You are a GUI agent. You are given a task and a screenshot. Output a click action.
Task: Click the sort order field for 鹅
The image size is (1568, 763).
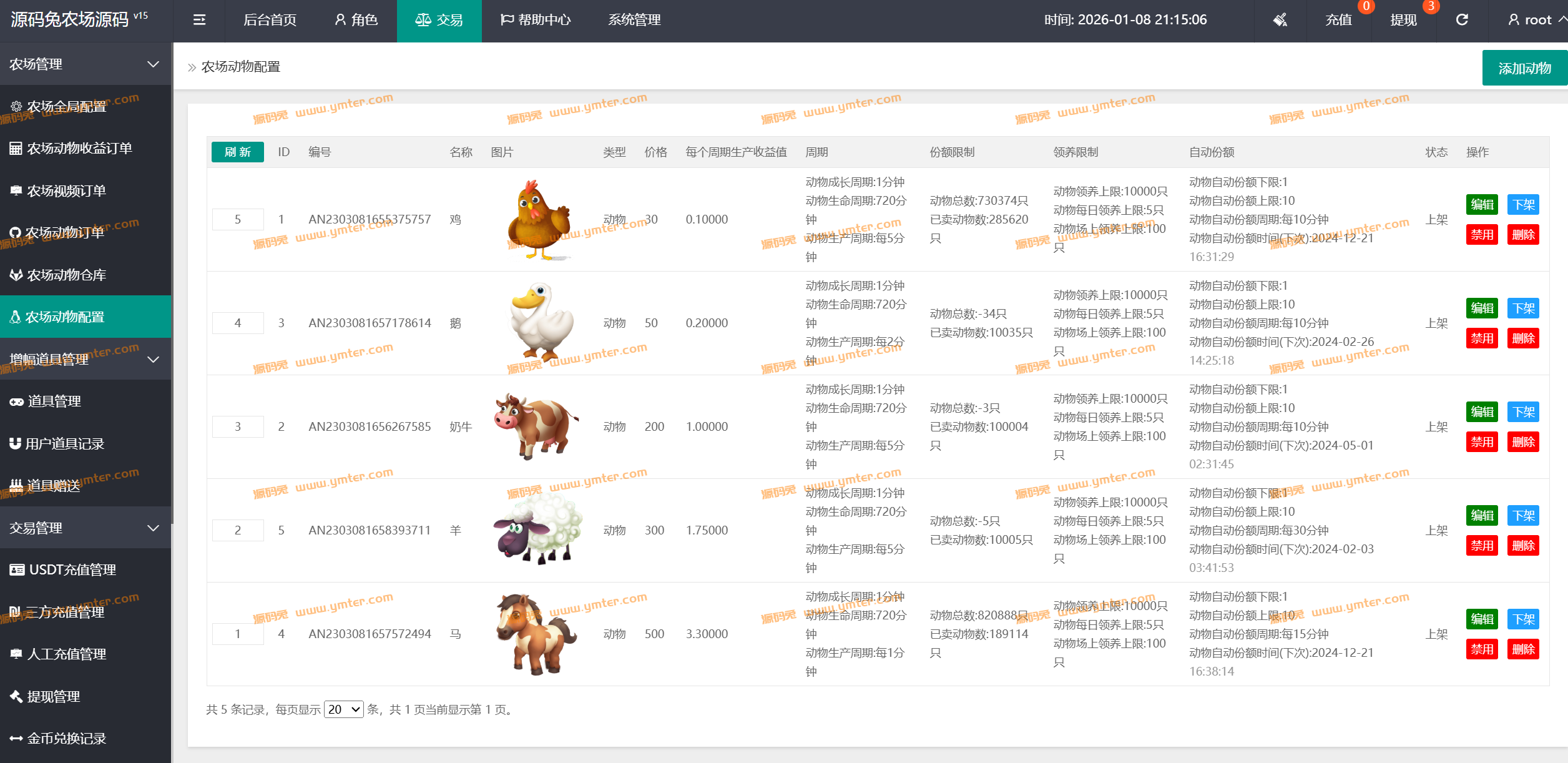(238, 323)
